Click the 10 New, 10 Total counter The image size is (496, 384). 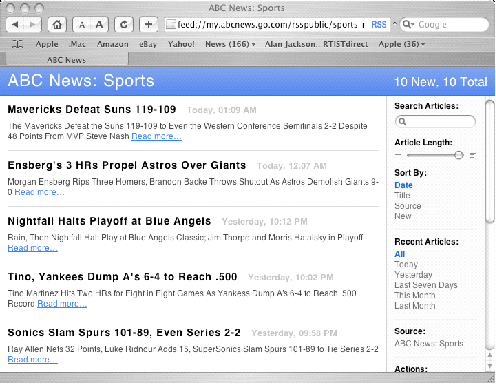pos(441,82)
